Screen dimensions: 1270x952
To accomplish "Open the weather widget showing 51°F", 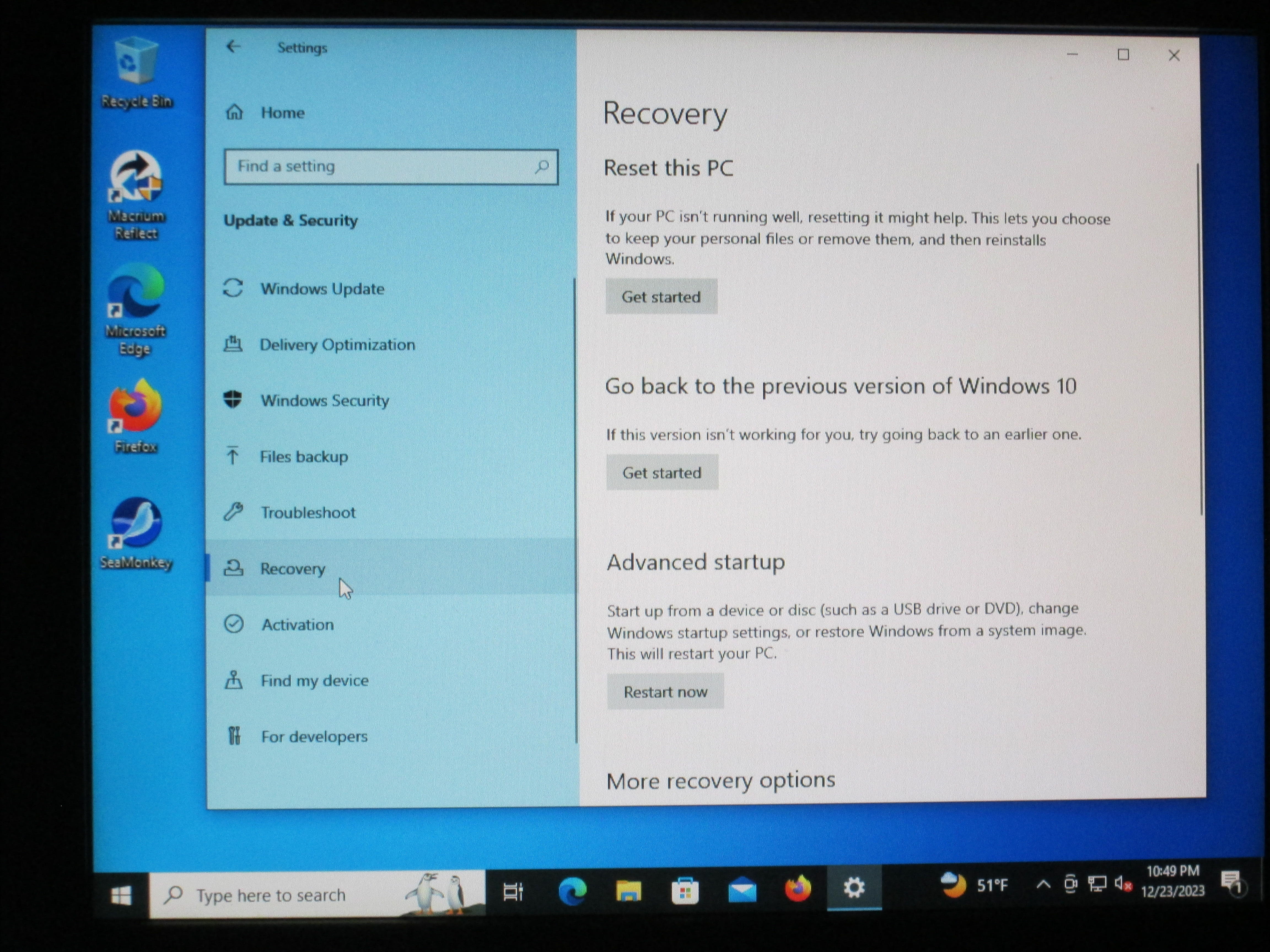I will [974, 885].
